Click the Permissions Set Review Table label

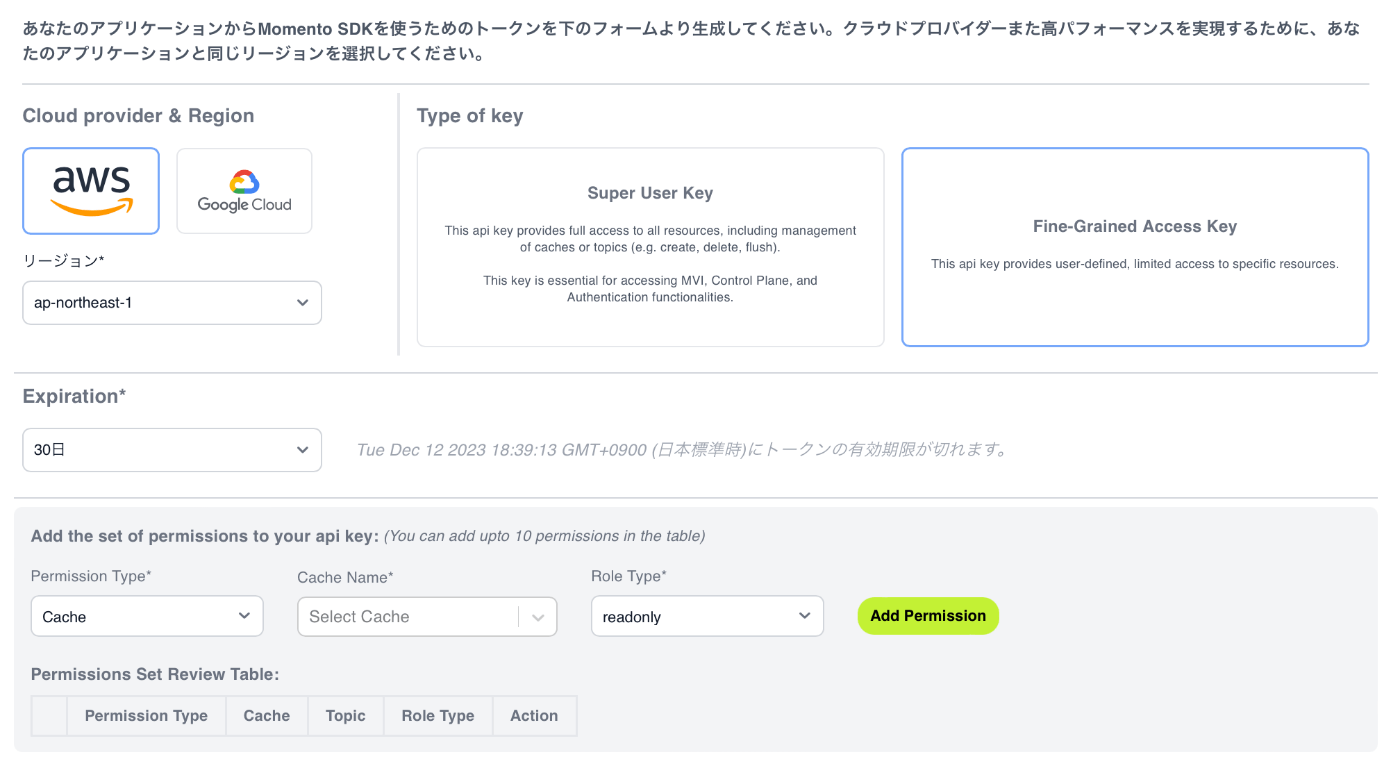click(155, 675)
